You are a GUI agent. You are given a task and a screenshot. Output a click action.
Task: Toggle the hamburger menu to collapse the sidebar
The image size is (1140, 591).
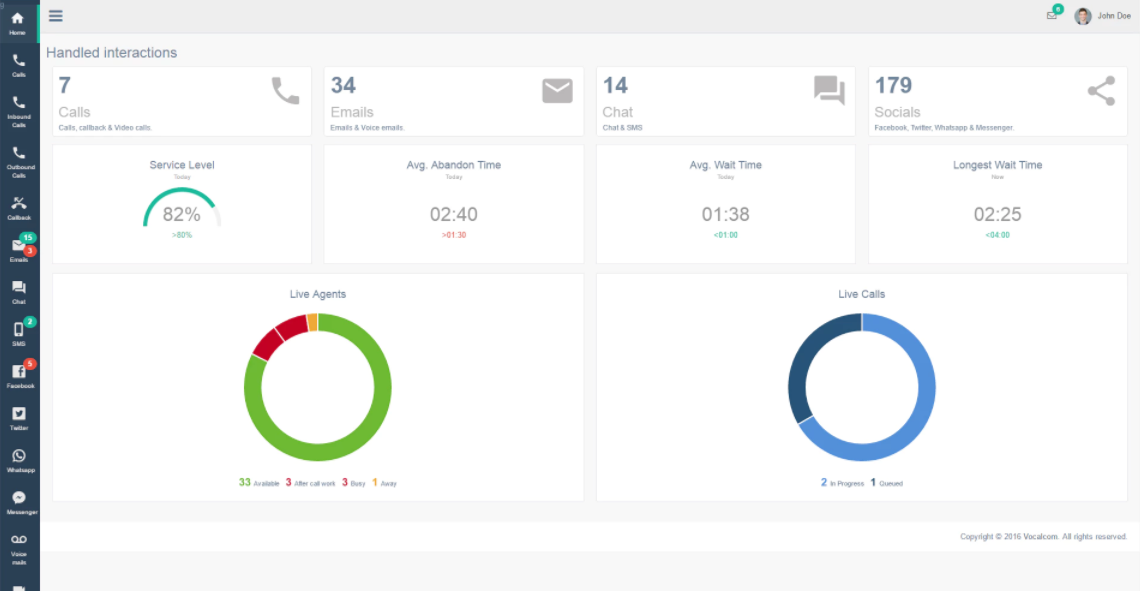(x=55, y=15)
